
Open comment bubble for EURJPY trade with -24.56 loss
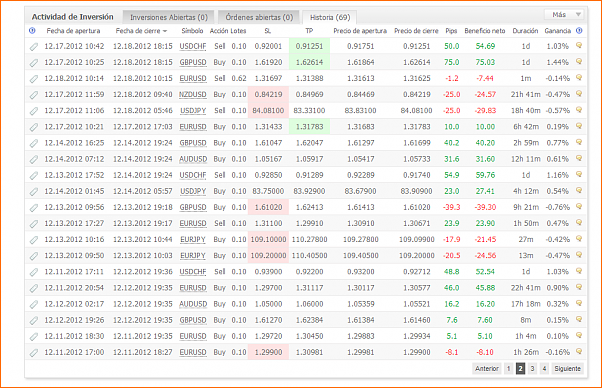pos(579,255)
